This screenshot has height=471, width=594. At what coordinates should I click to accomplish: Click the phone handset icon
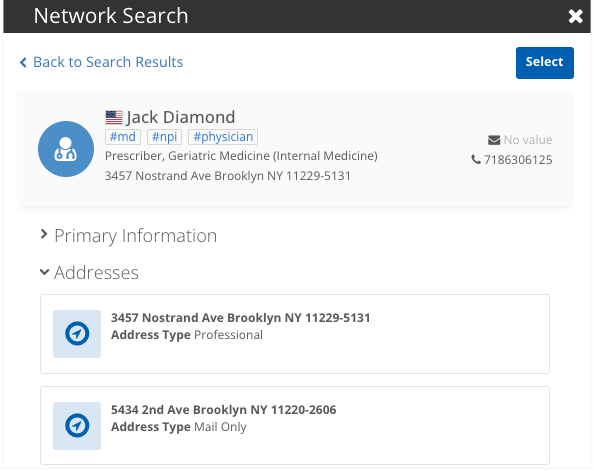pos(476,160)
